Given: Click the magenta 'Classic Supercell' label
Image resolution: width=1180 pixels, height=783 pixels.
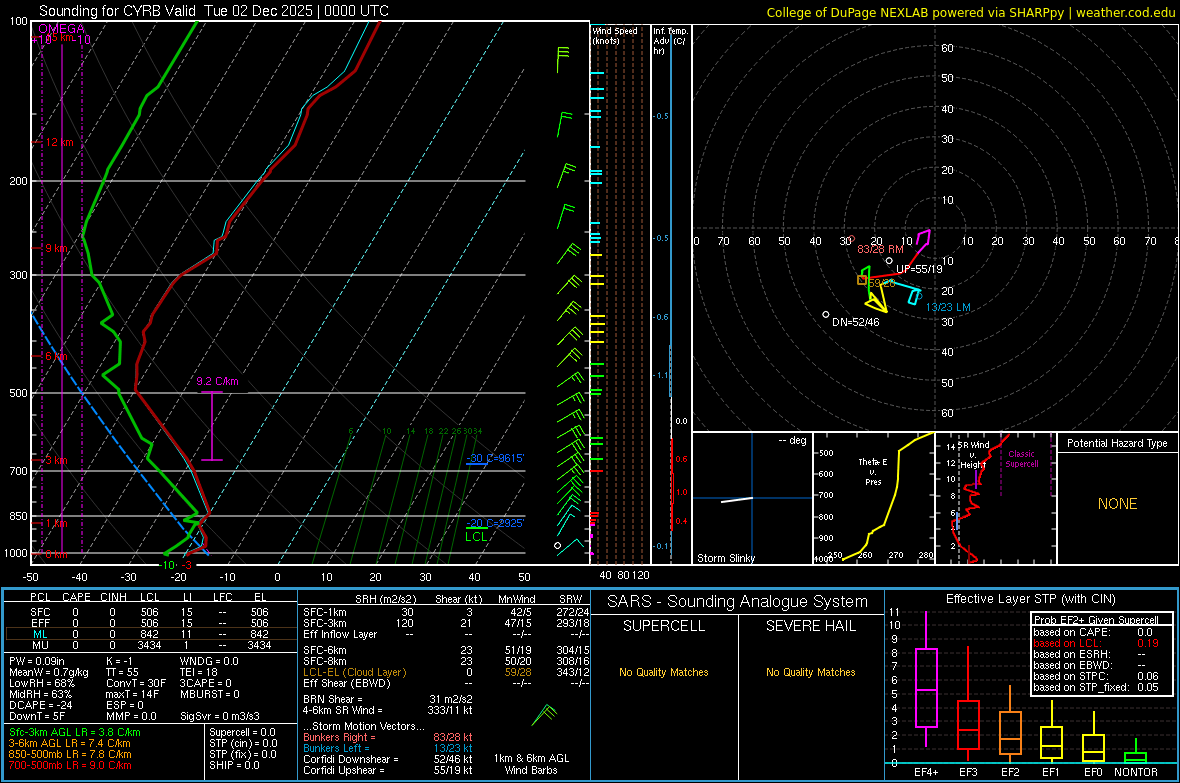Looking at the screenshot, I should click(1021, 459).
